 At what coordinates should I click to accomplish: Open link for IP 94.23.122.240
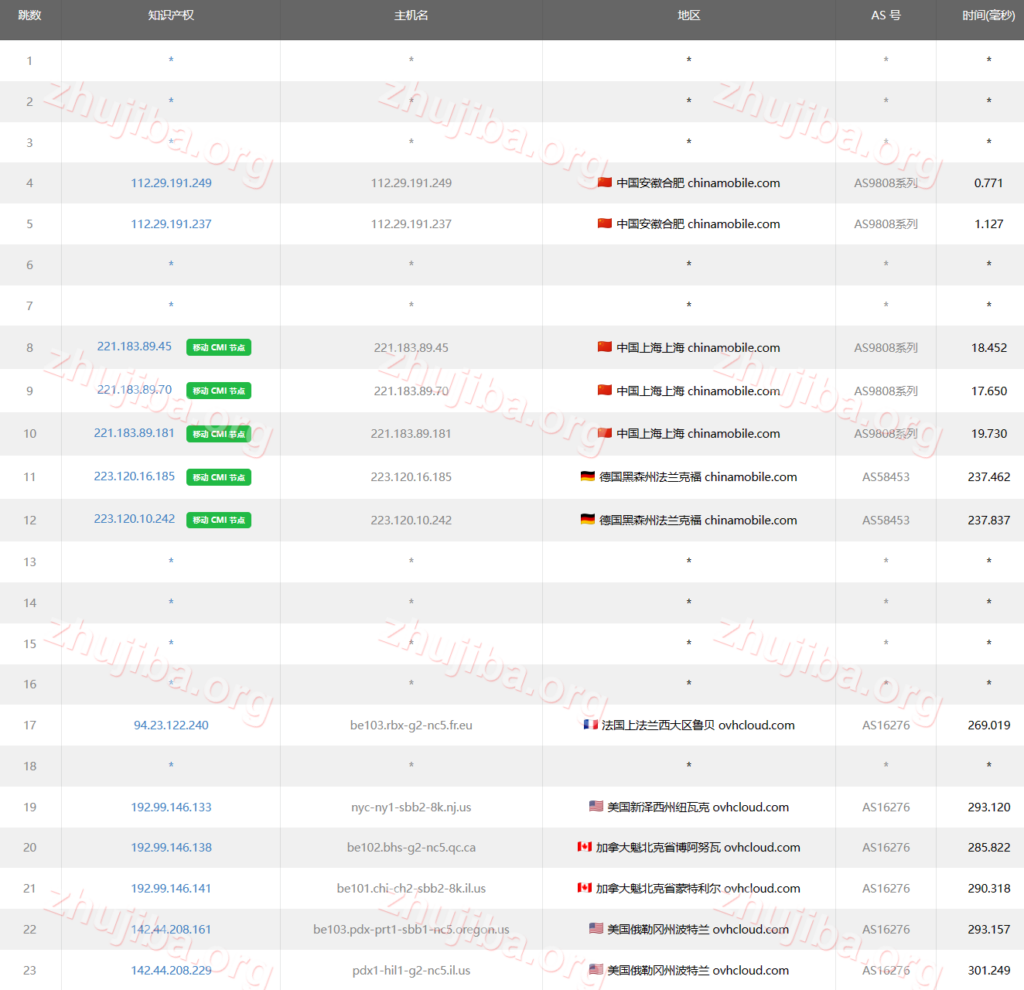(x=170, y=725)
